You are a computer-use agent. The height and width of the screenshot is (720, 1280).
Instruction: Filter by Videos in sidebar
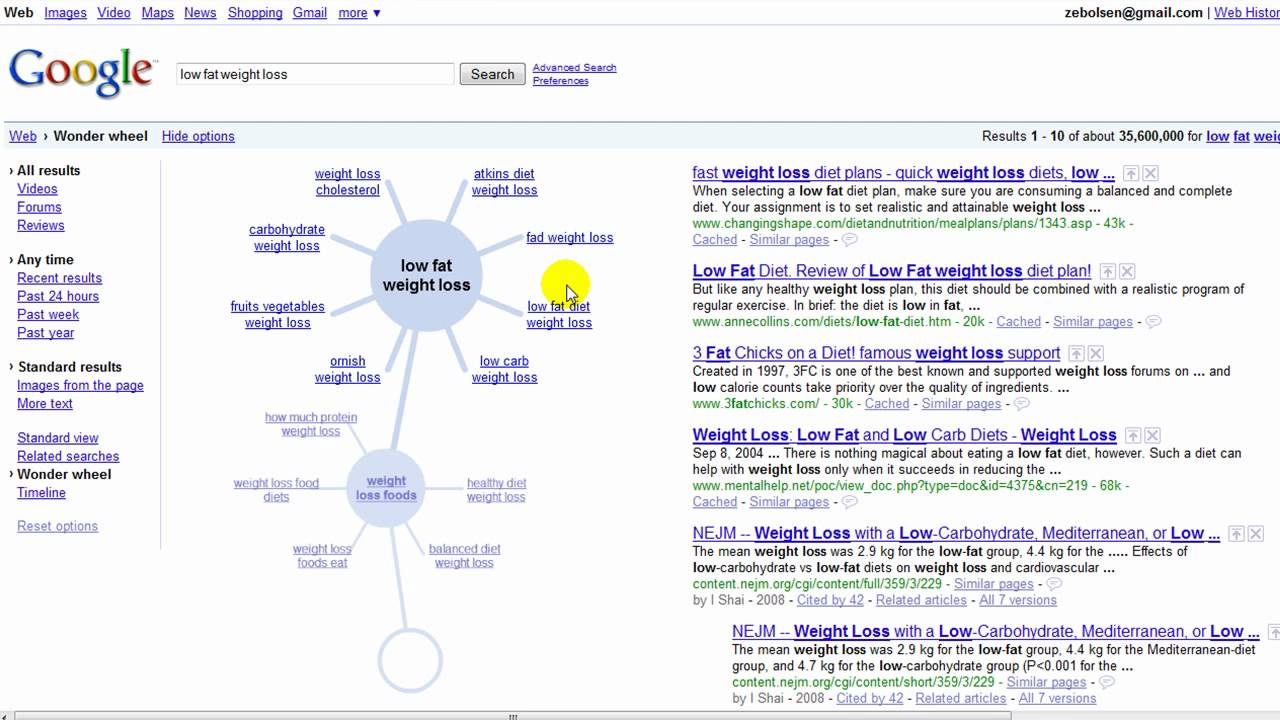tap(37, 189)
